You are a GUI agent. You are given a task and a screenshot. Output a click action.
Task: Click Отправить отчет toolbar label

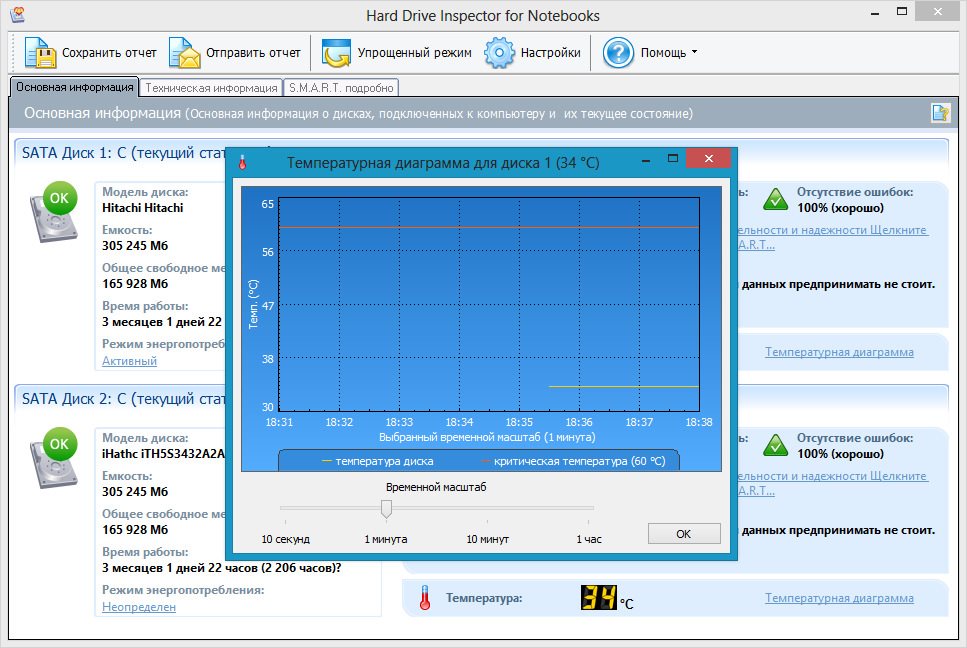click(253, 53)
